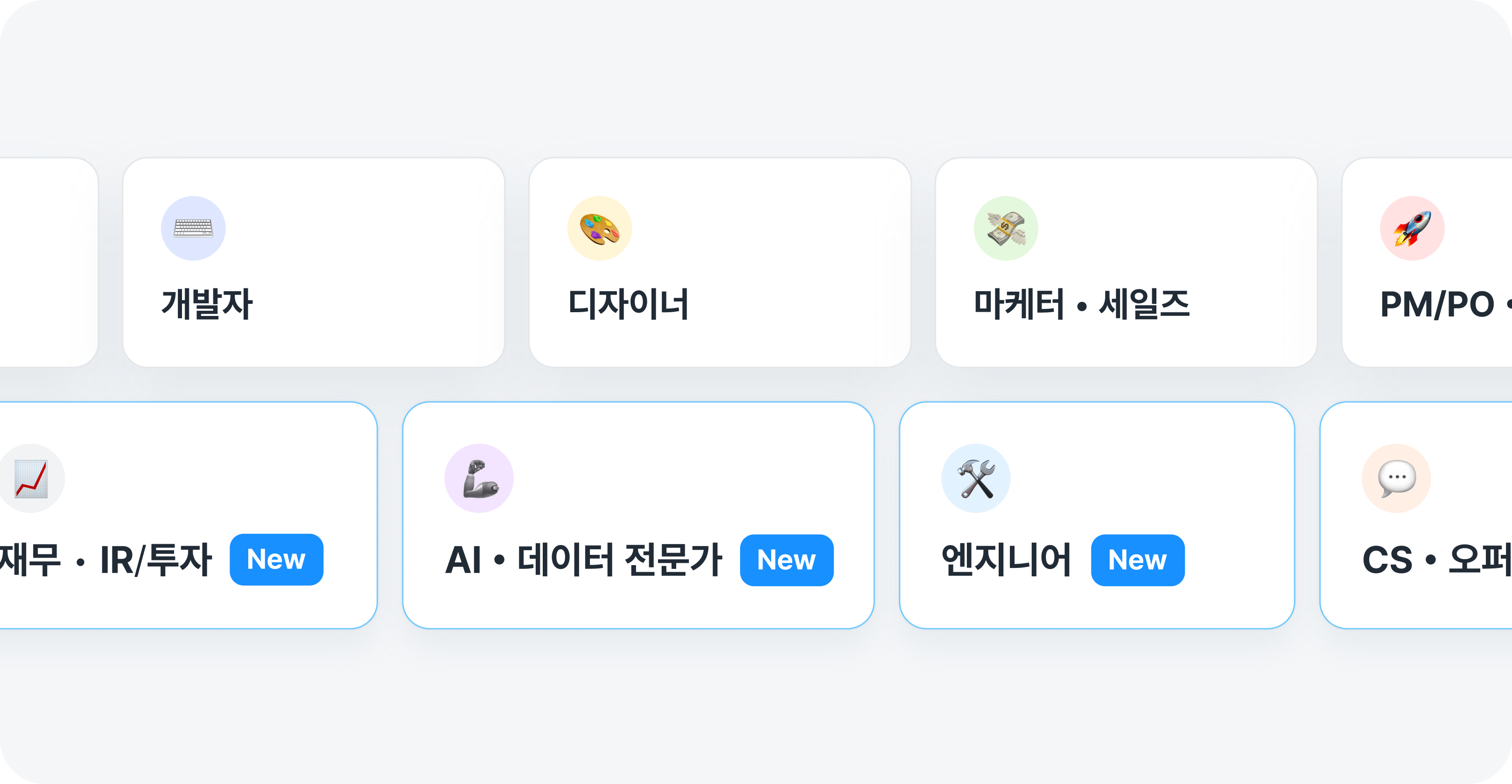Click the keyboard icon on 개발자 card
The width and height of the screenshot is (1512, 784).
pos(193,228)
